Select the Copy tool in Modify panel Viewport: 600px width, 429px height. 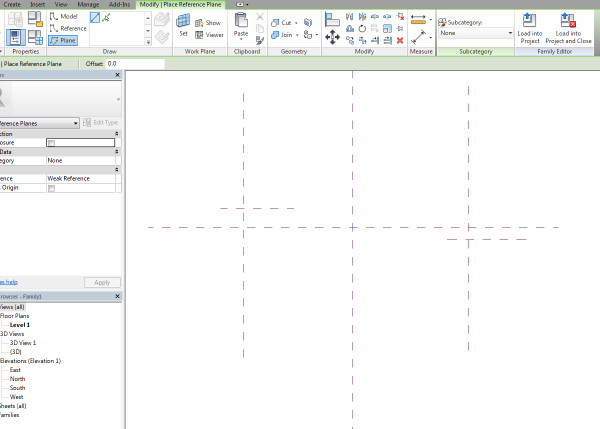[x=350, y=40]
